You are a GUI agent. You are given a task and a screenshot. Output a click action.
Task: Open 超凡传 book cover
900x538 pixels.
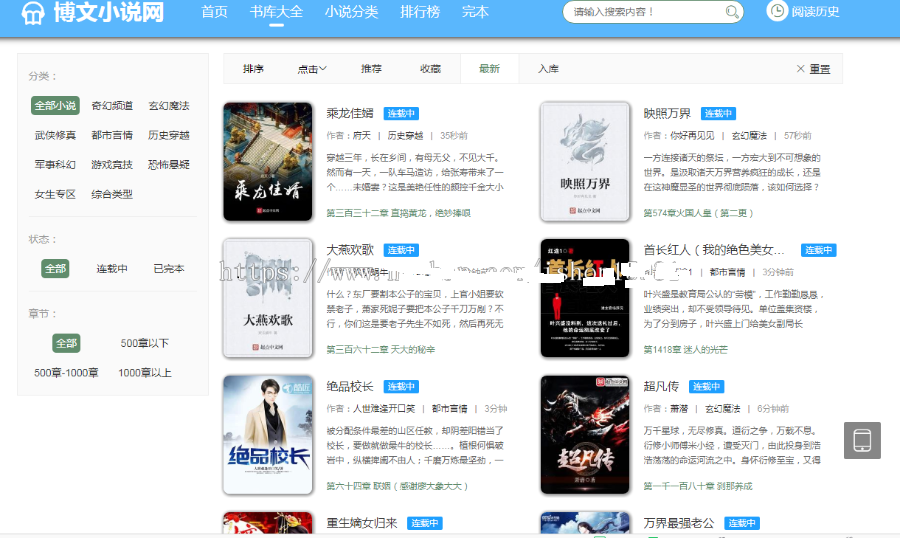585,434
